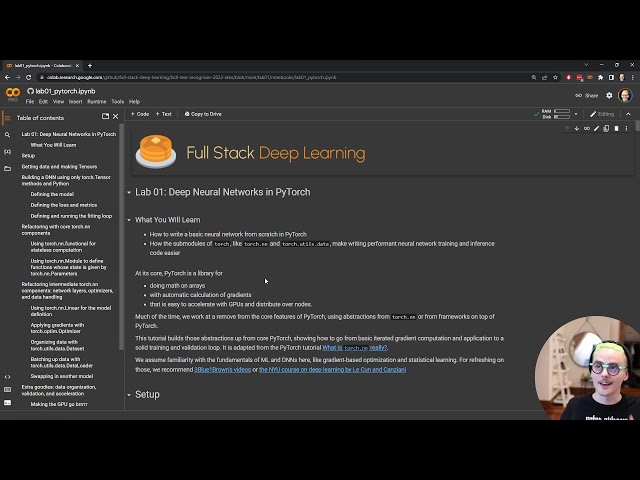The width and height of the screenshot is (640, 480).
Task: Collapse the Lab 01 section heading arrow
Action: click(129, 192)
